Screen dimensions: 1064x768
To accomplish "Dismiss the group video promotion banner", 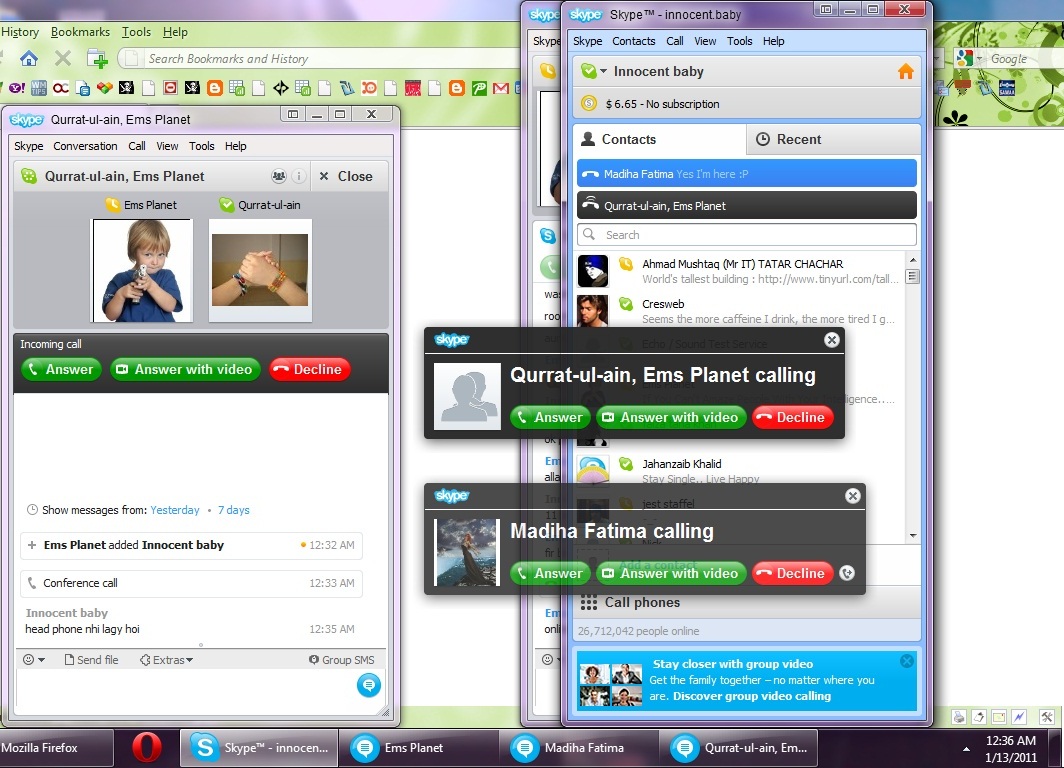I will [906, 661].
